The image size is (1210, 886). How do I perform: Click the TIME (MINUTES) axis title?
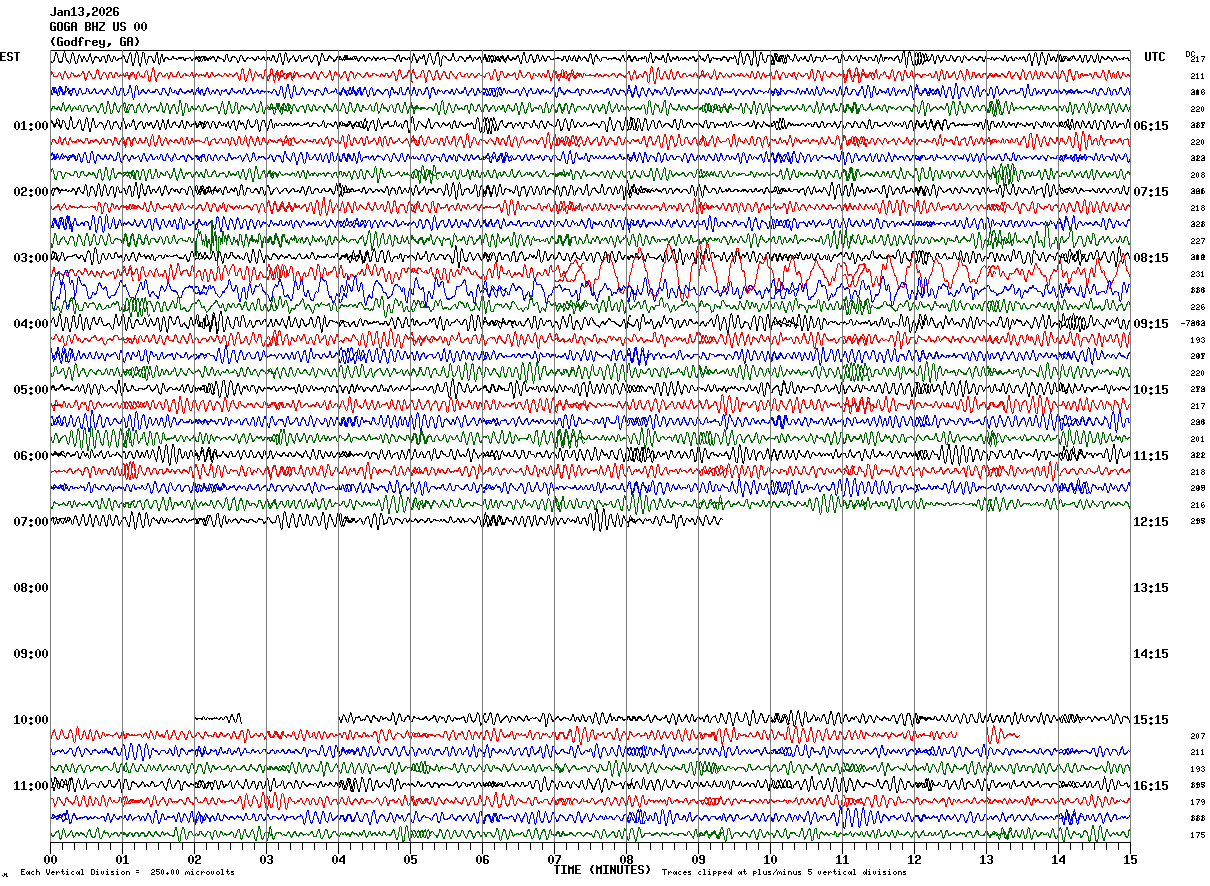(x=602, y=870)
